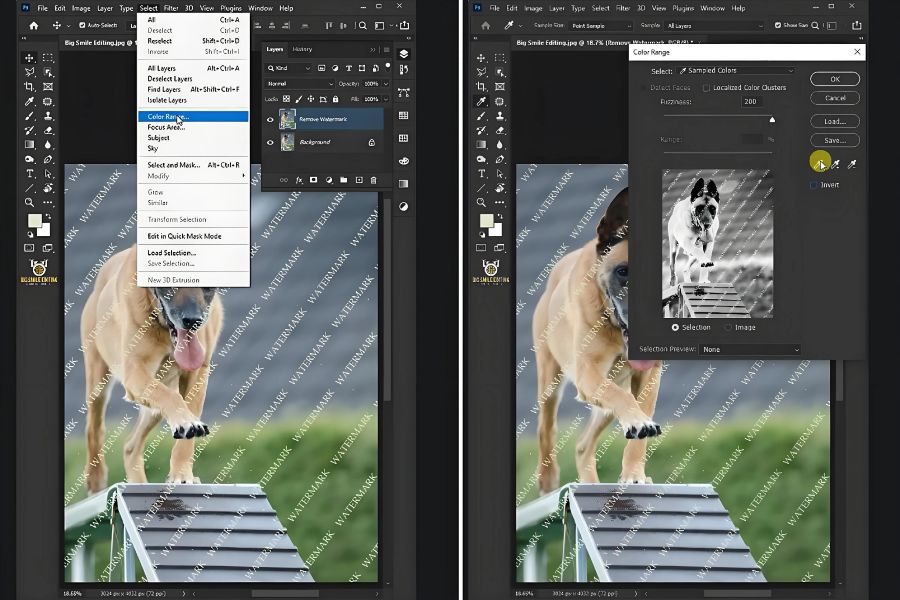This screenshot has width=900, height=600.
Task: Click Color Range in the Select menu
Action: click(193, 117)
